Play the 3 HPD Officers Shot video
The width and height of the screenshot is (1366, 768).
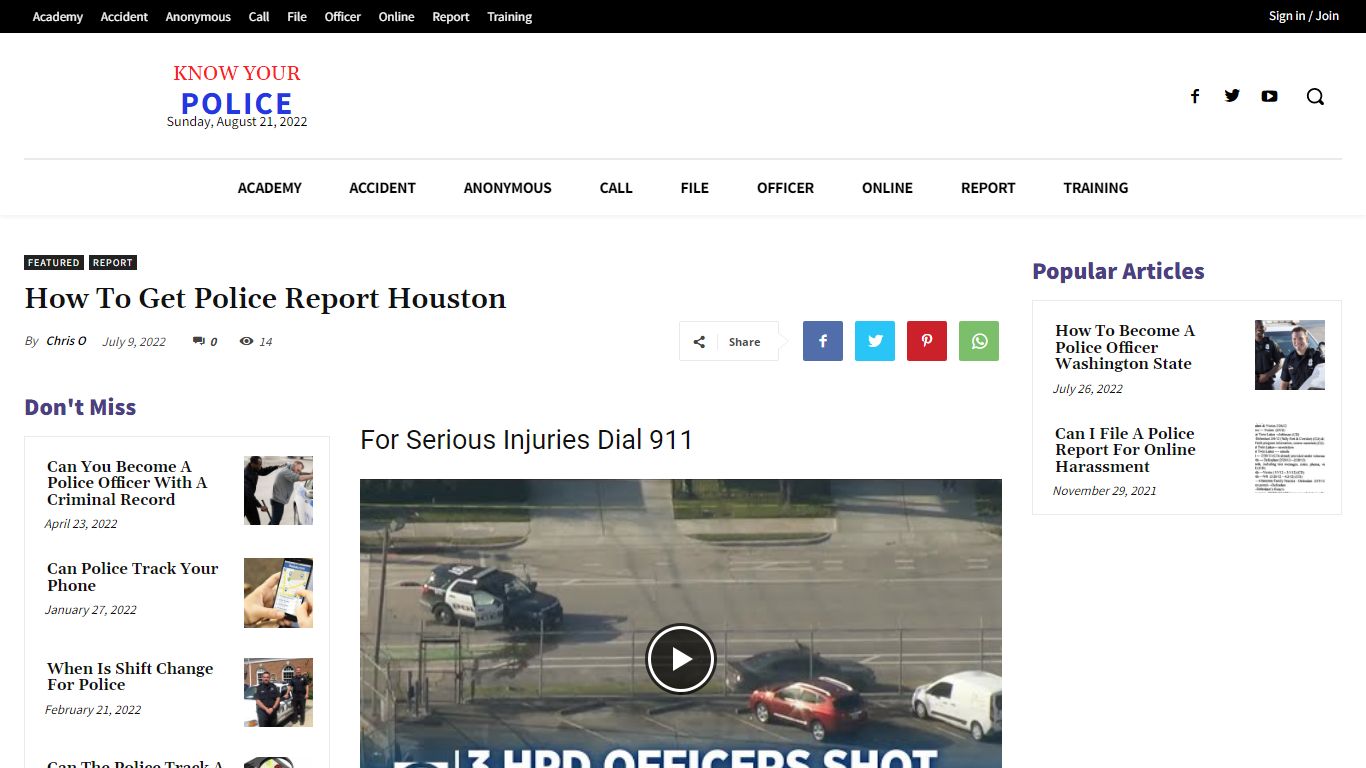click(681, 659)
